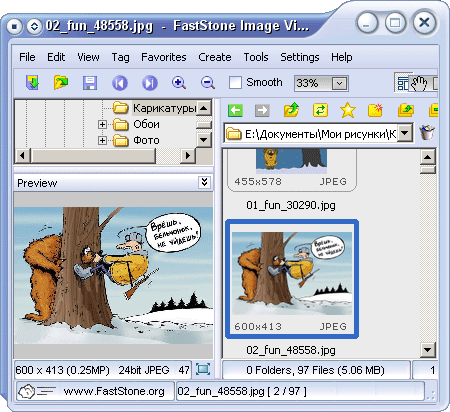Select the Обои folder in tree
The height and width of the screenshot is (412, 450).
146,124
